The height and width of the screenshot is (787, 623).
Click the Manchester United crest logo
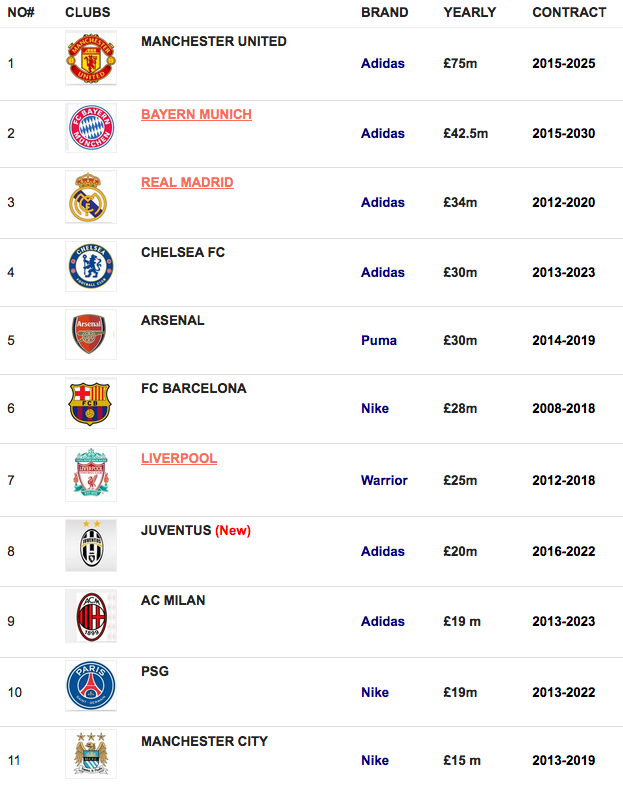[x=91, y=58]
